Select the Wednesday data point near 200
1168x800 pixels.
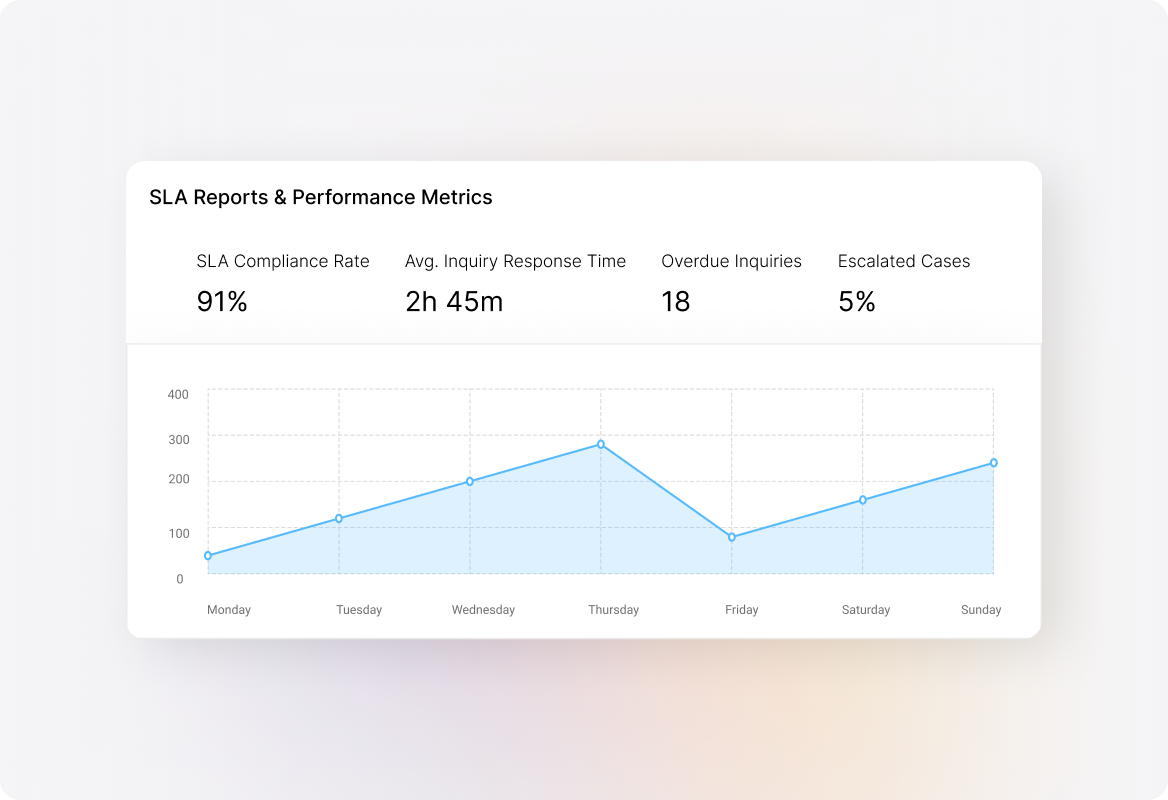[x=468, y=481]
